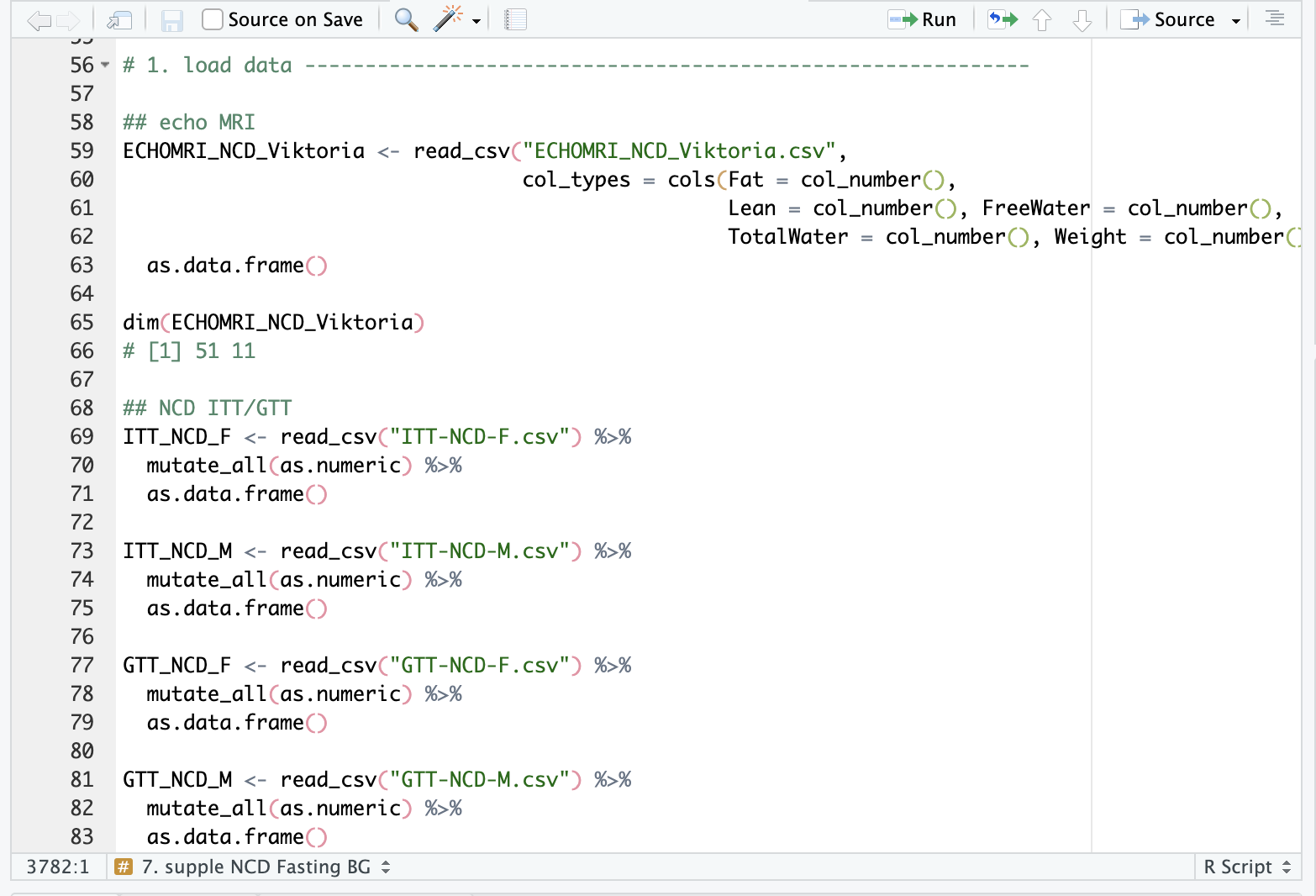Open find and replace magnifier
This screenshot has width=1316, height=896.
406,20
